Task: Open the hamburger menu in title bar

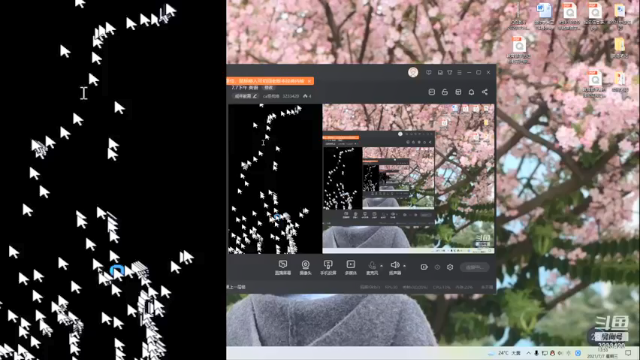Action: [x=459, y=73]
